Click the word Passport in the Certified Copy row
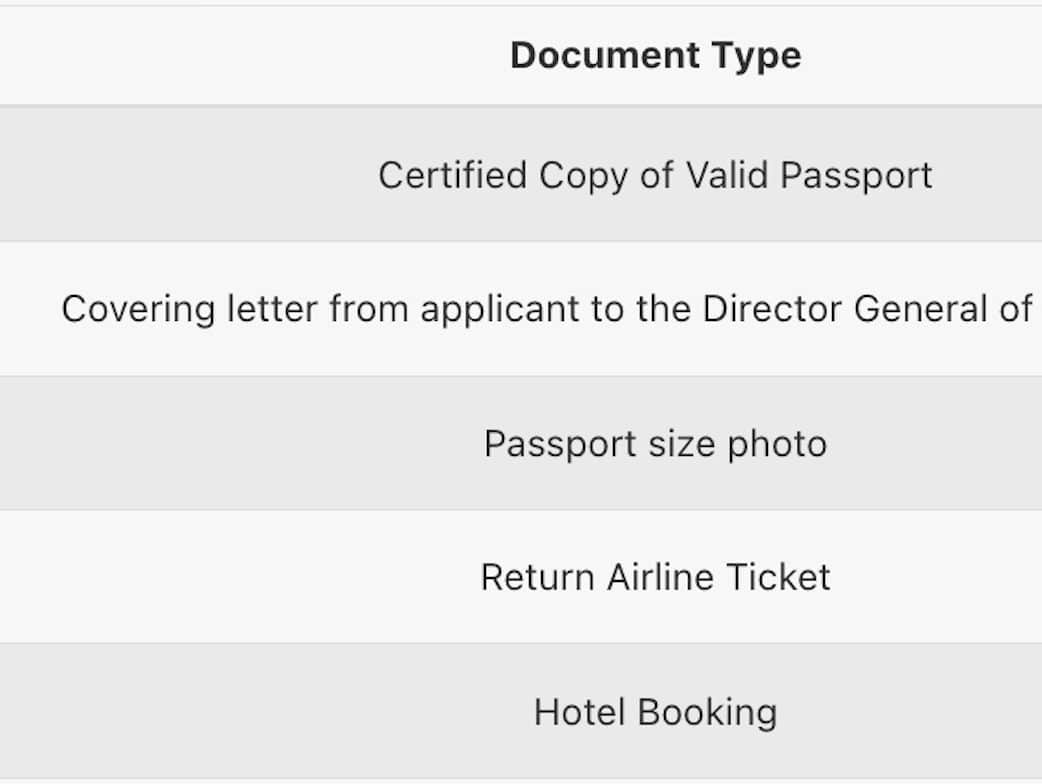 (x=856, y=176)
